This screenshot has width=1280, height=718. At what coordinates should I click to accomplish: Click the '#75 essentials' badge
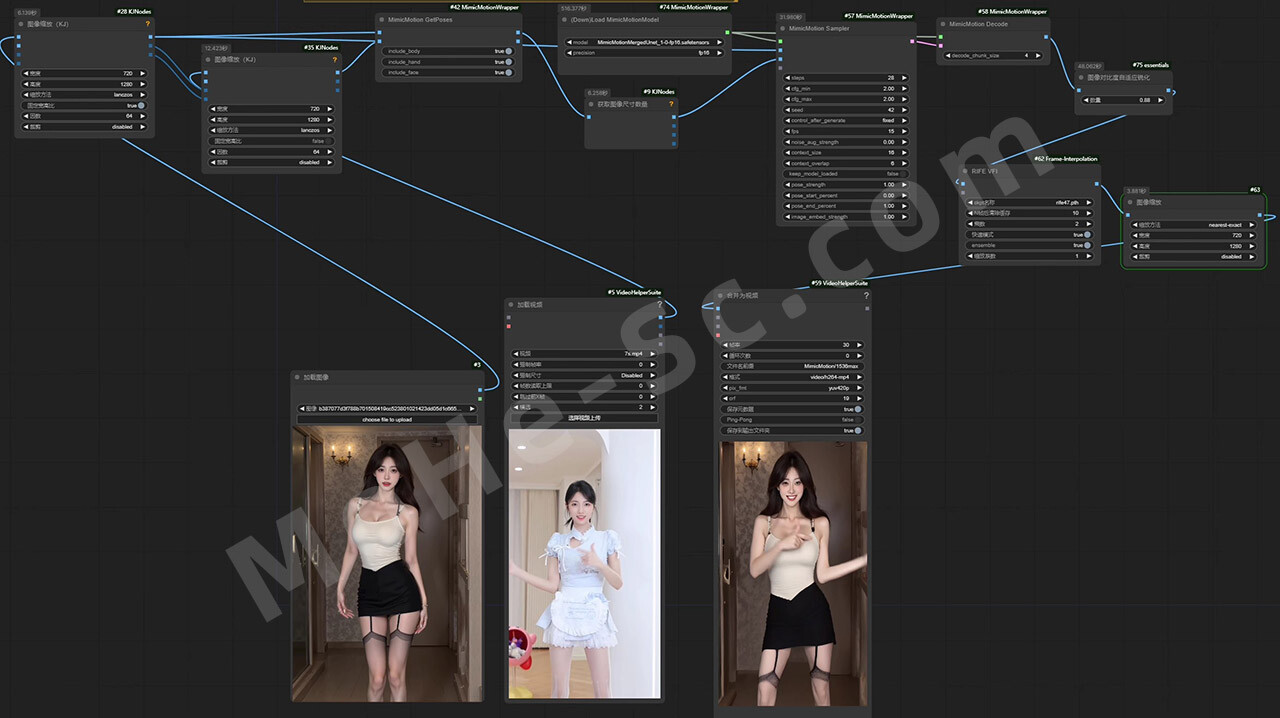tap(1150, 65)
